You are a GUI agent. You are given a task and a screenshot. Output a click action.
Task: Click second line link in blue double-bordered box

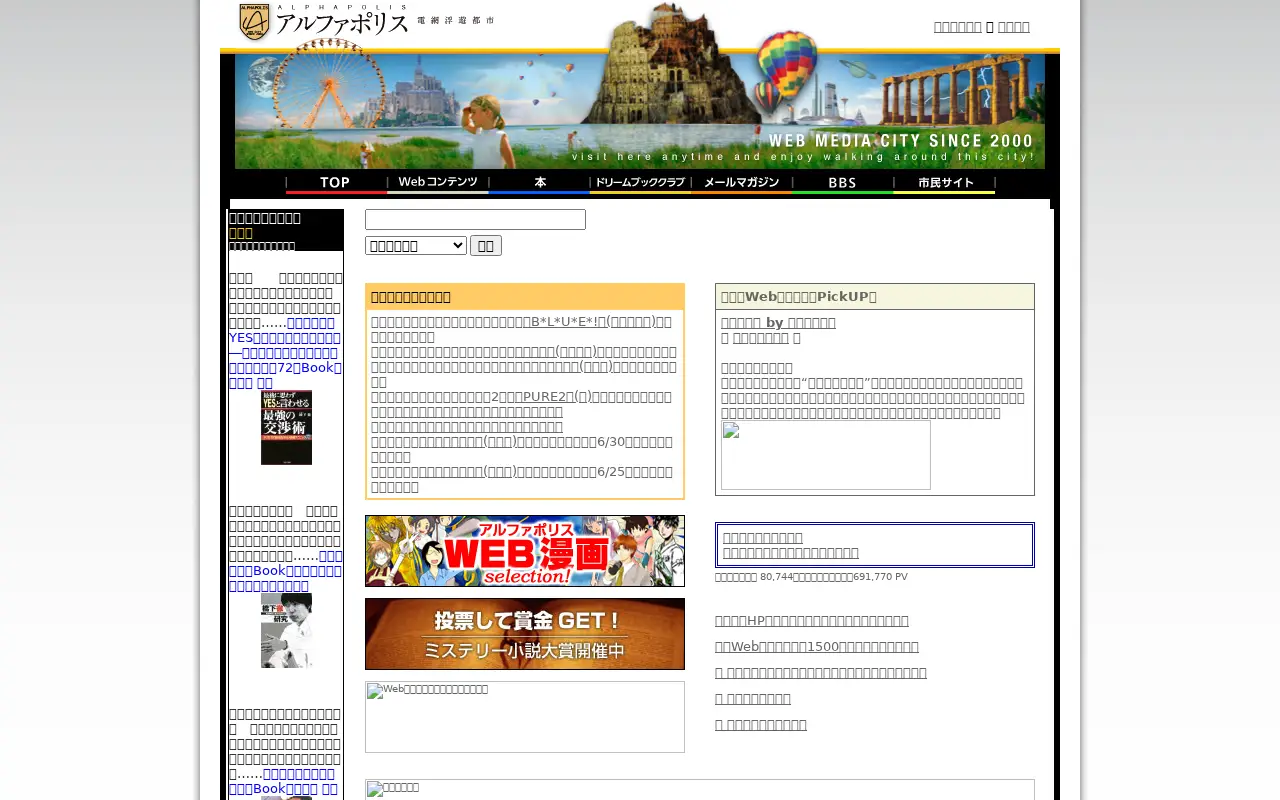[791, 553]
